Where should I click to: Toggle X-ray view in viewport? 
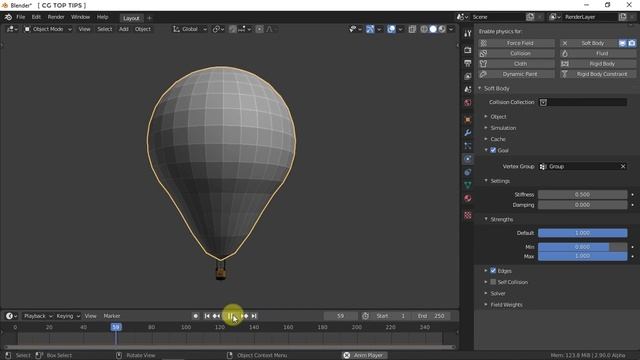point(412,29)
